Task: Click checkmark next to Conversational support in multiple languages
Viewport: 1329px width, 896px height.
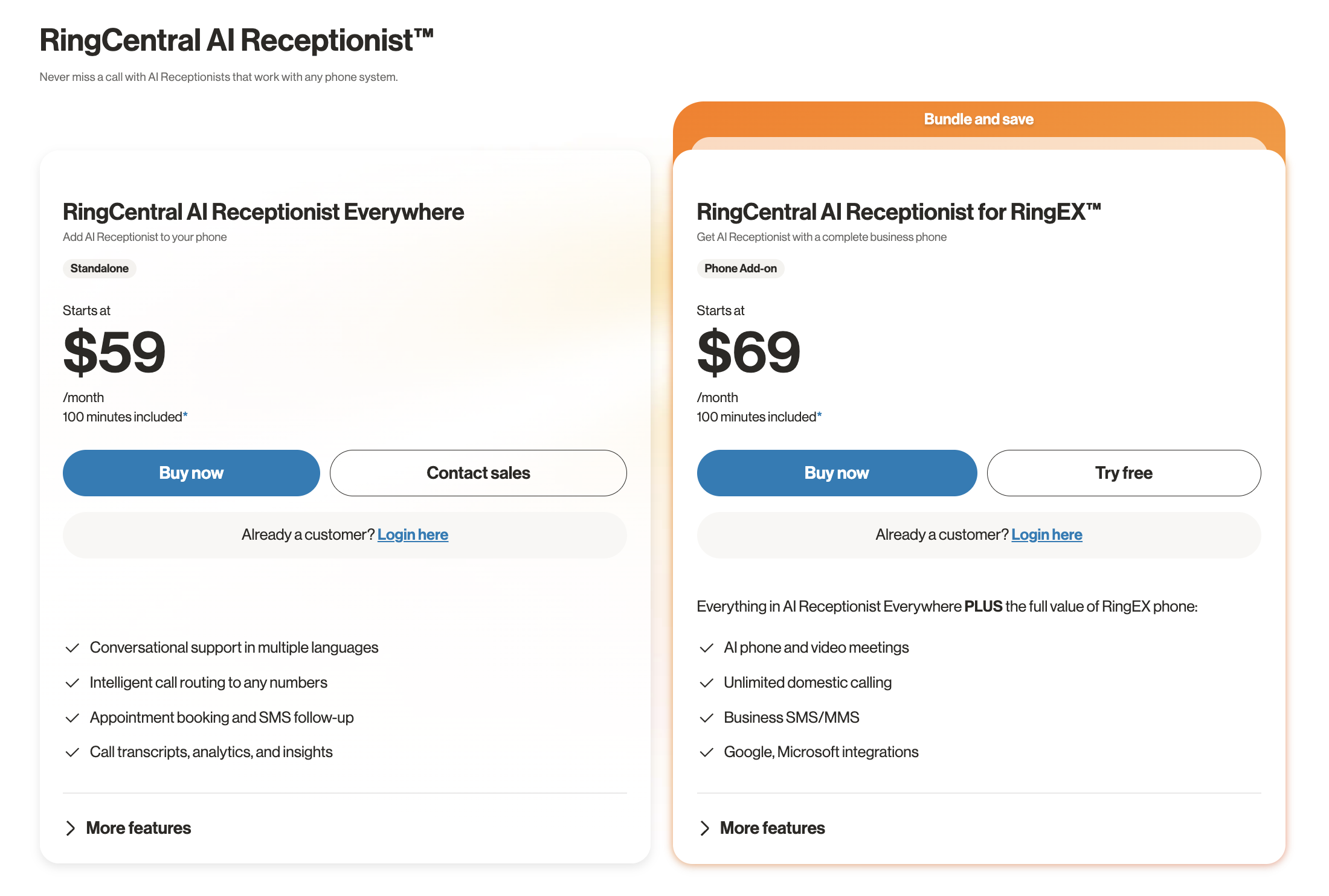Action: [x=72, y=648]
